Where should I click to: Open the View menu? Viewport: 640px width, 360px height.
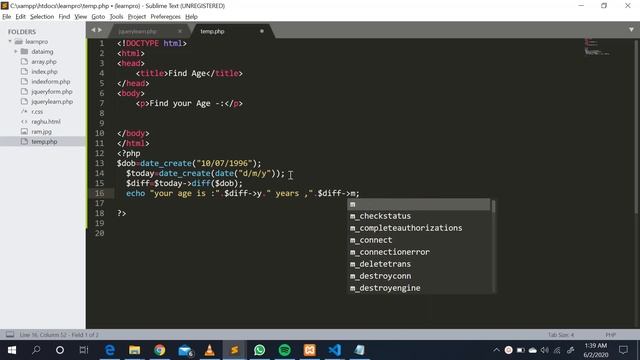tap(80, 17)
